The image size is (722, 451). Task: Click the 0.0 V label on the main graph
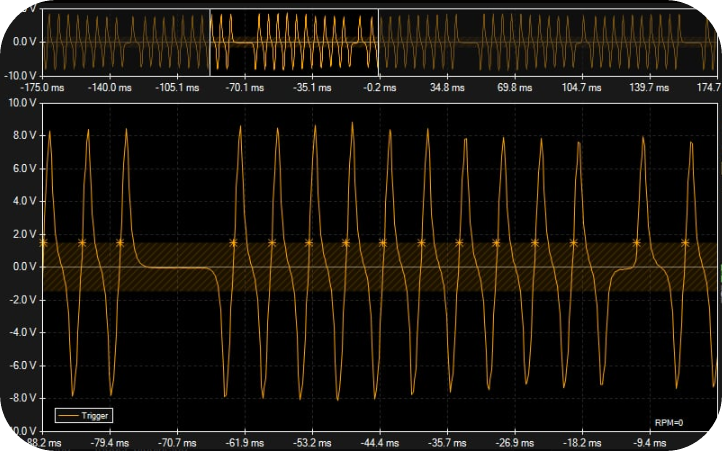[25, 267]
